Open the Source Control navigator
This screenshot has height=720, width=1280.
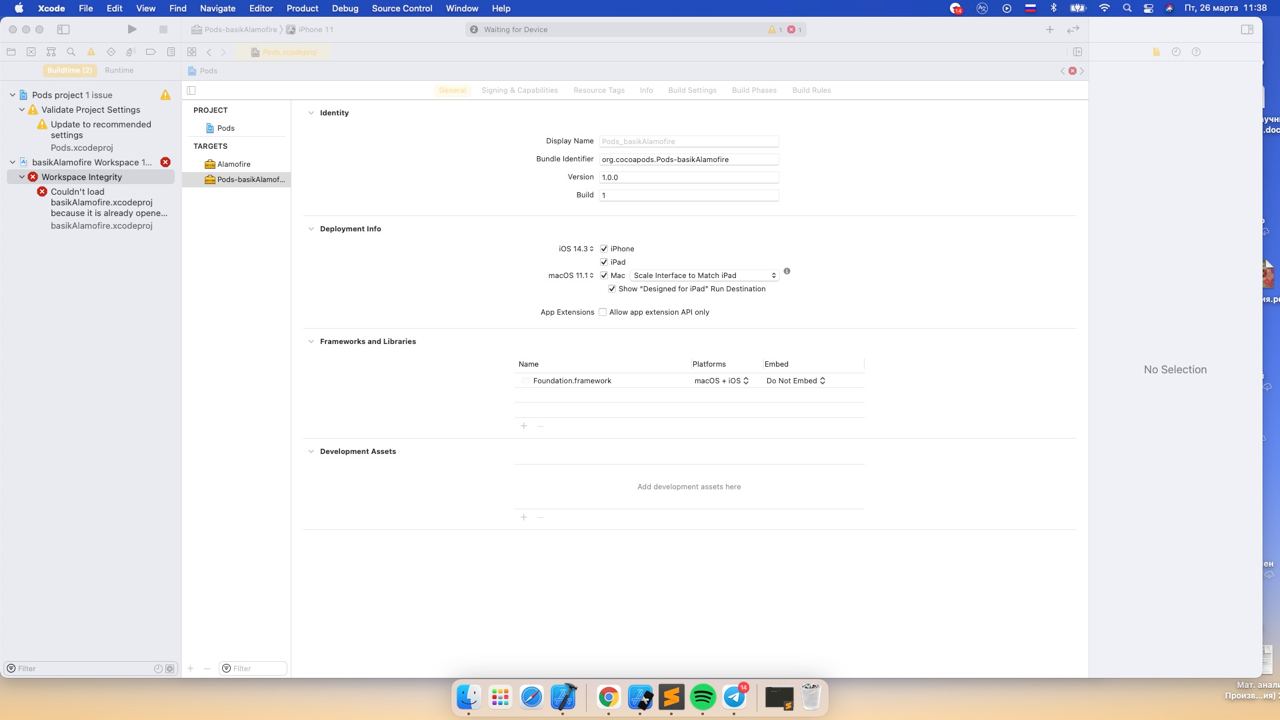tap(31, 52)
